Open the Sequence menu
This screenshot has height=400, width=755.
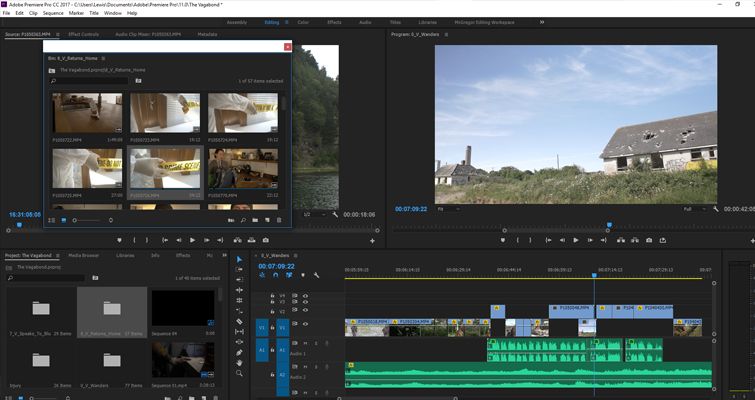pos(52,13)
